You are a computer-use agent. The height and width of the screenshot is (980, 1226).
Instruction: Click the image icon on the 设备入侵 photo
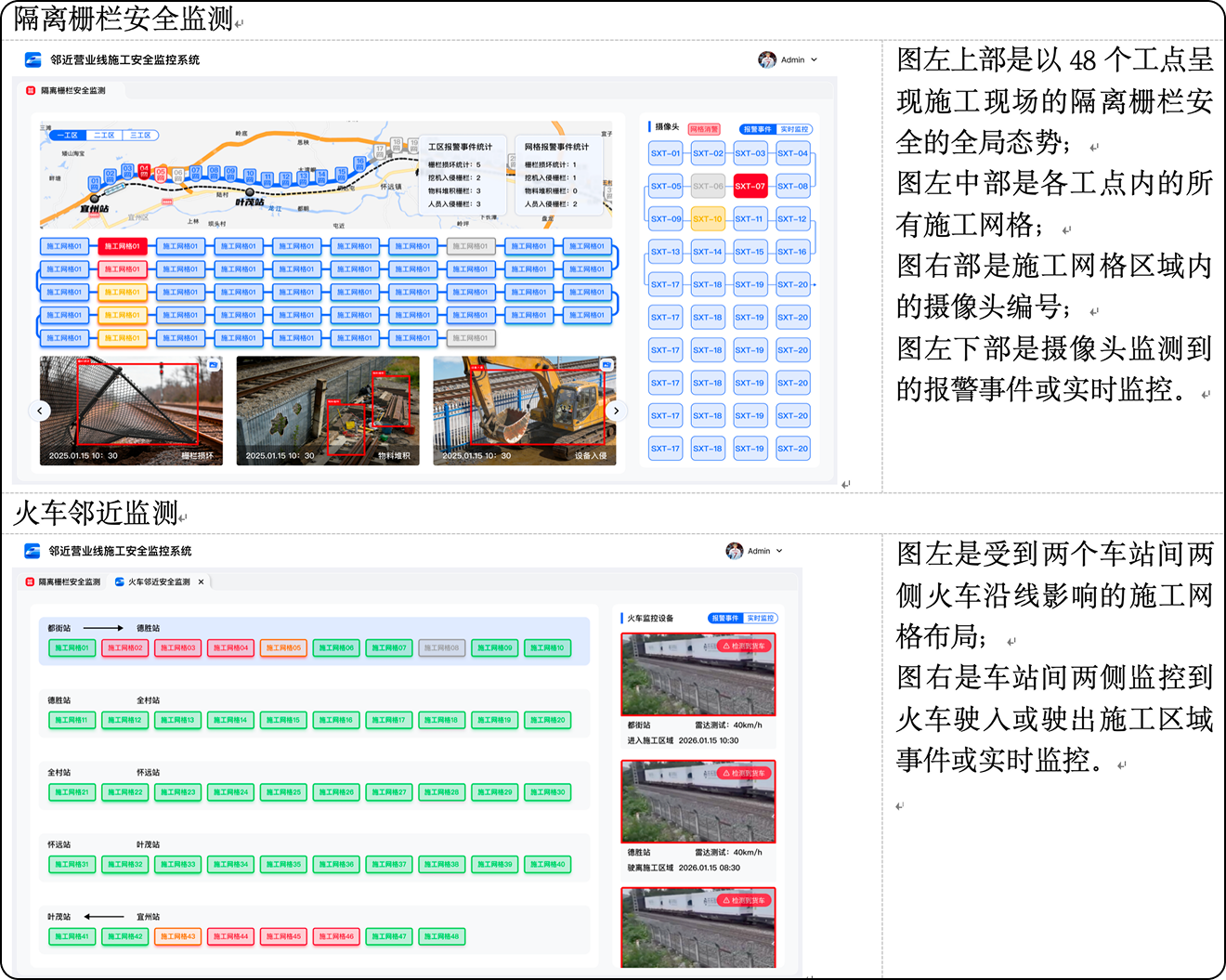(x=607, y=365)
